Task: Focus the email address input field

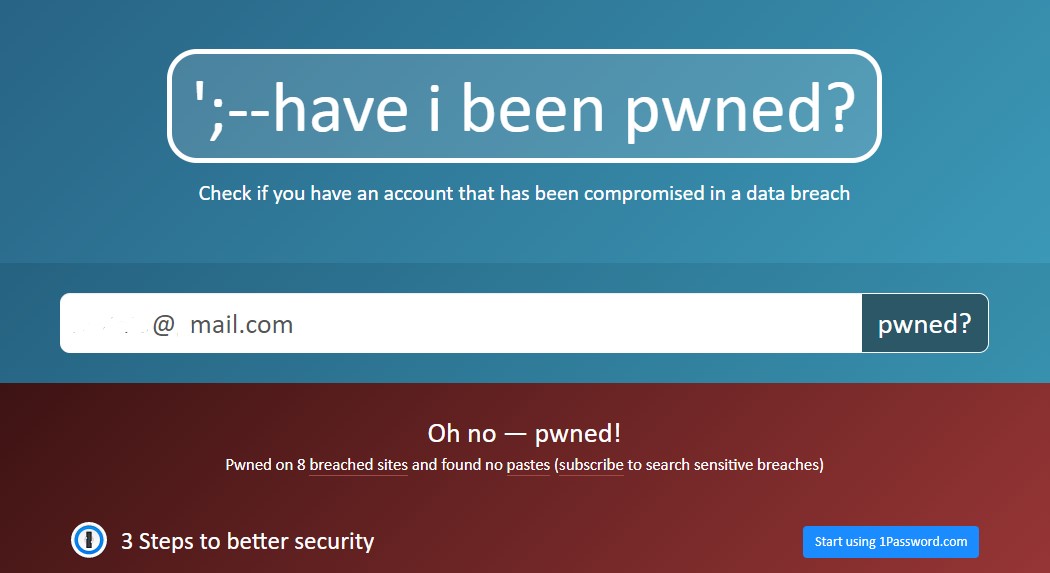Action: pos(461,323)
